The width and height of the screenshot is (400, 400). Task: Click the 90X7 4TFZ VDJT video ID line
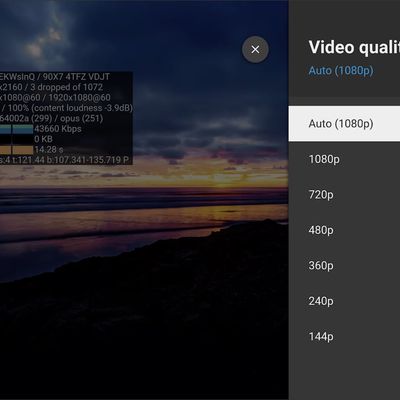point(55,77)
